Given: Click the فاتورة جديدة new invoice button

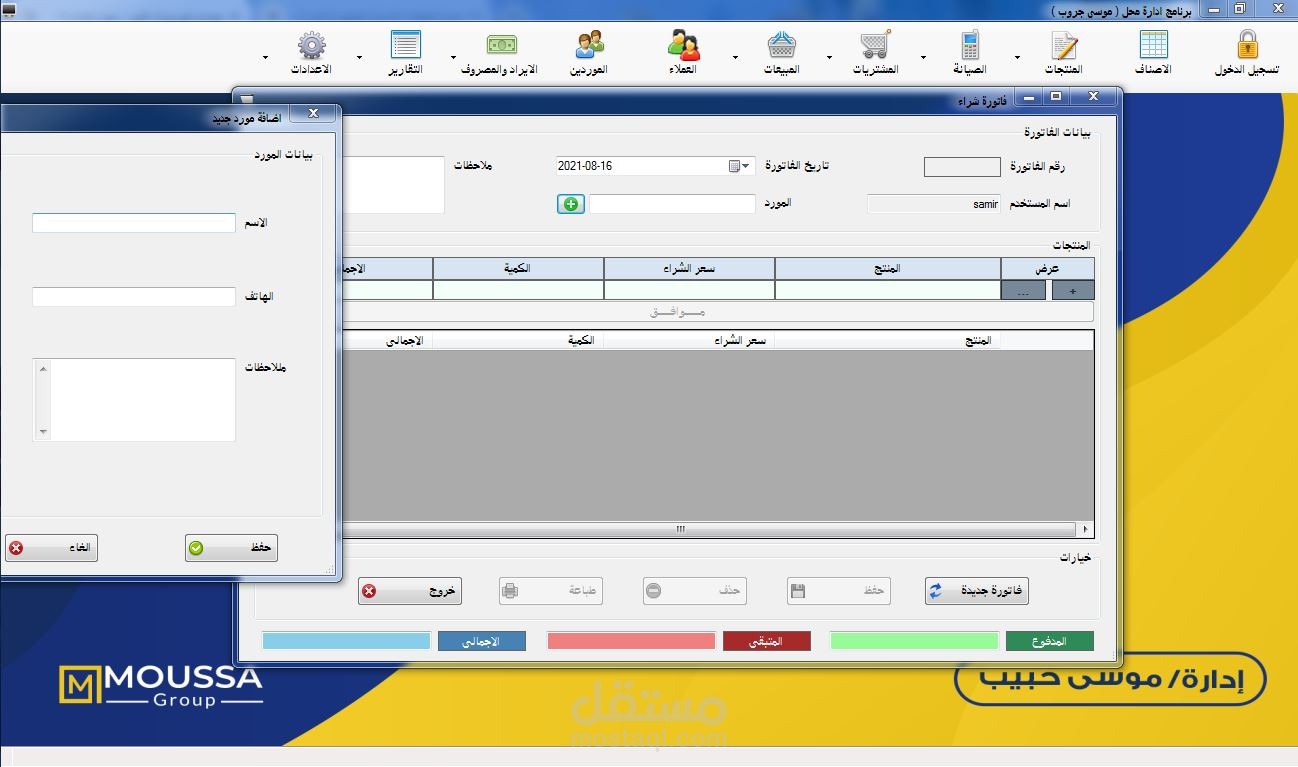Looking at the screenshot, I should [976, 591].
